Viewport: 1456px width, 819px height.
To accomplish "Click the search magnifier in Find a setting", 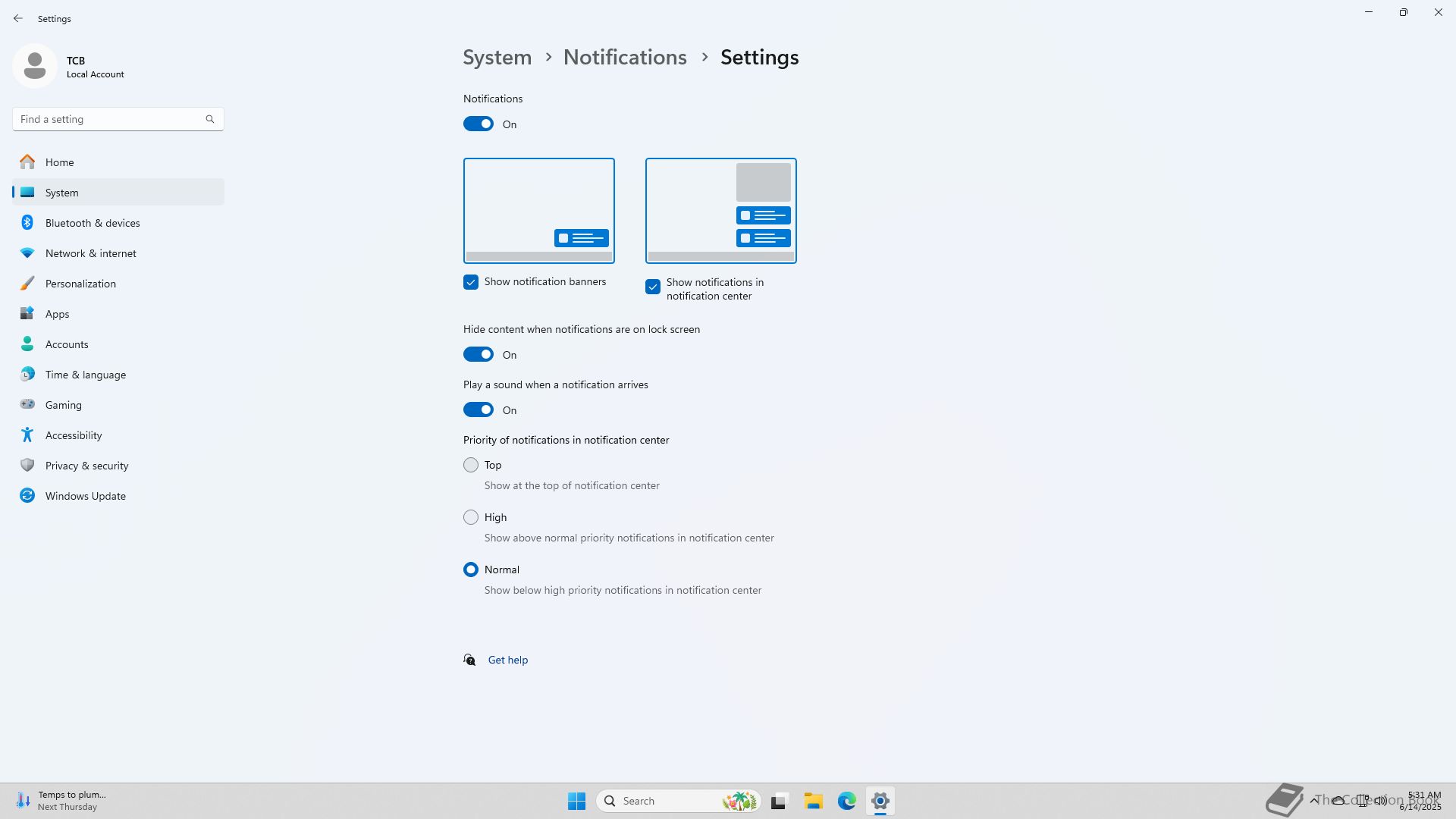I will (210, 119).
